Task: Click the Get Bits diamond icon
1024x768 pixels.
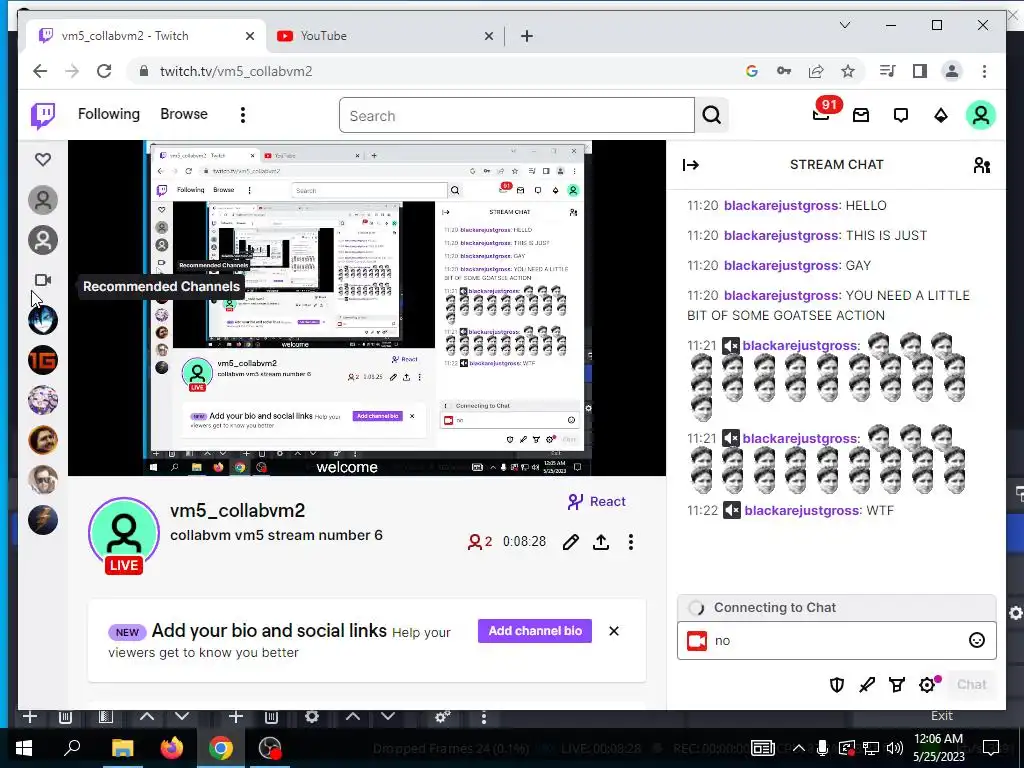Action: coord(940,116)
